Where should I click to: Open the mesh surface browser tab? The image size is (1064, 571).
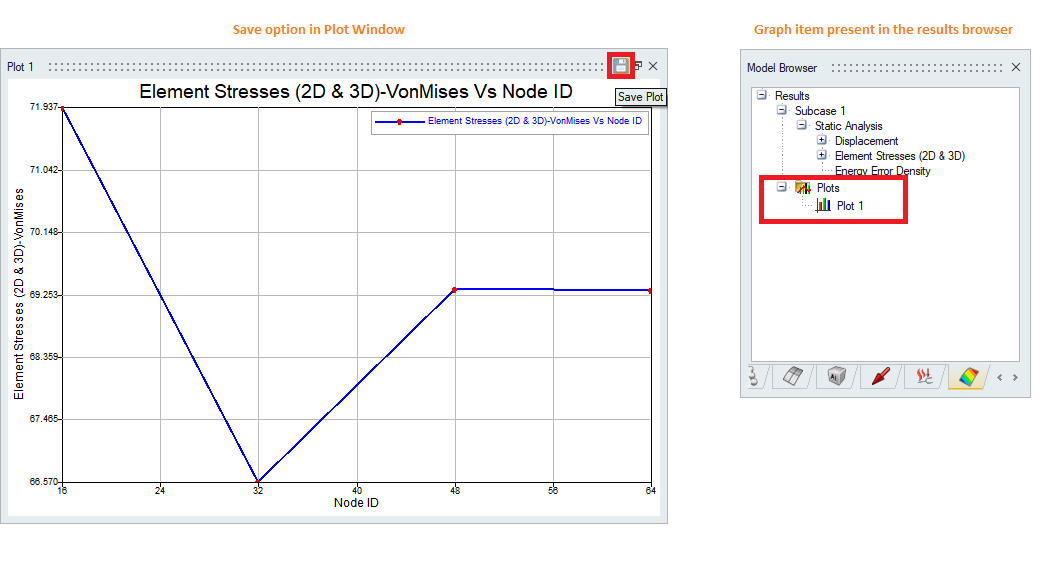click(793, 376)
